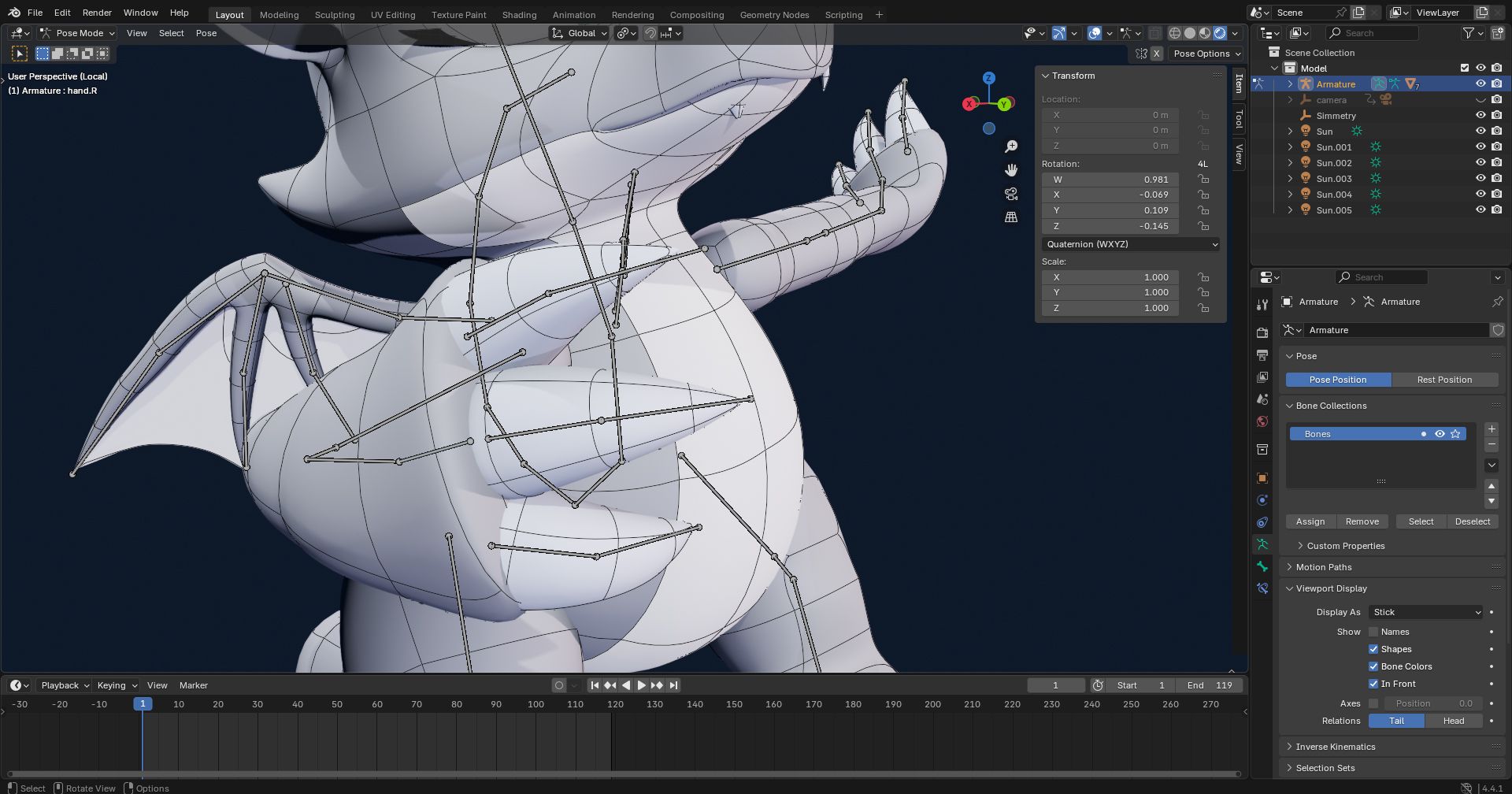The width and height of the screenshot is (1512, 794).
Task: Select wireframe viewport shading
Action: coord(1175,33)
